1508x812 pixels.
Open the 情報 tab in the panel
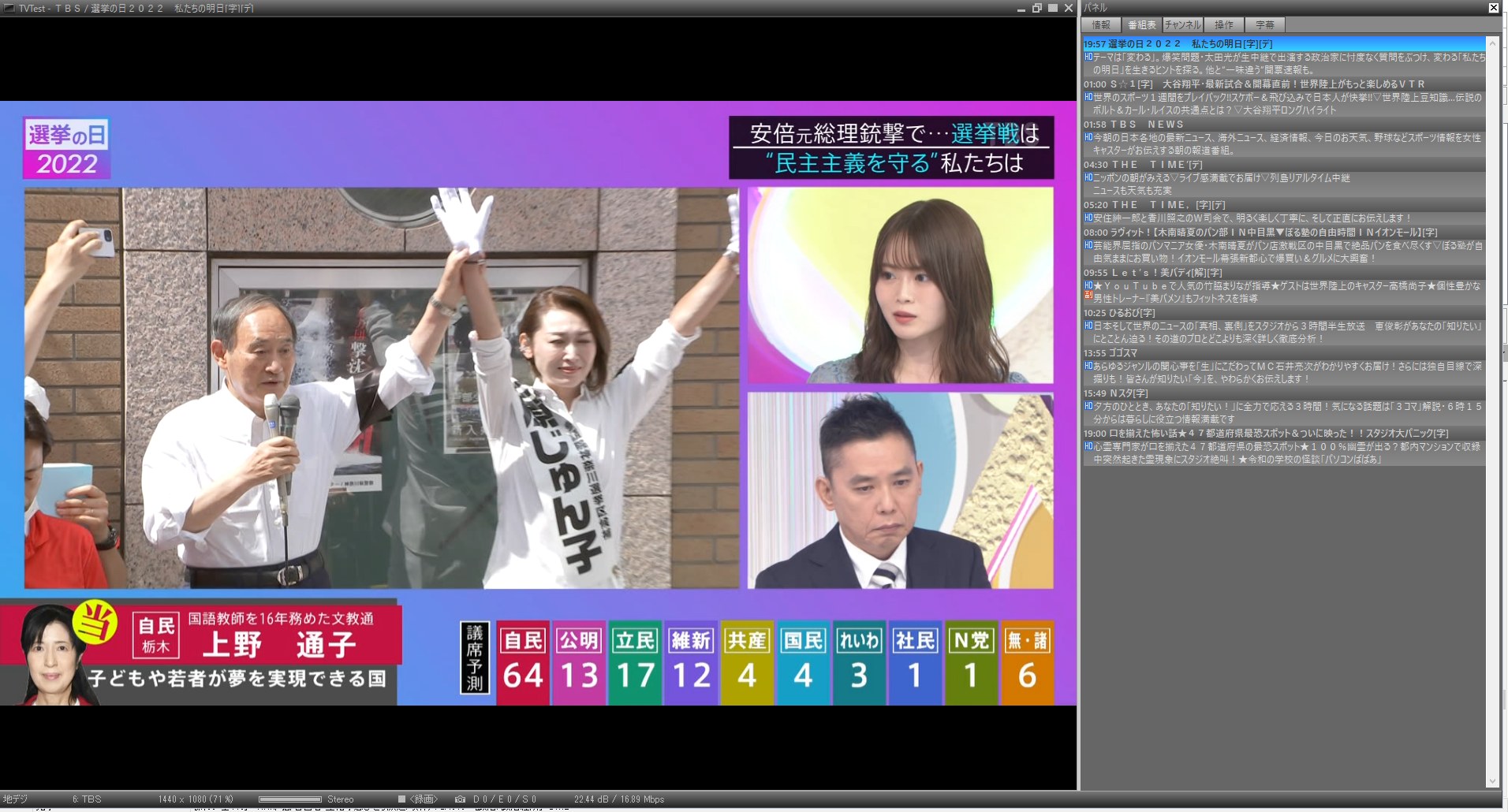point(1101,25)
